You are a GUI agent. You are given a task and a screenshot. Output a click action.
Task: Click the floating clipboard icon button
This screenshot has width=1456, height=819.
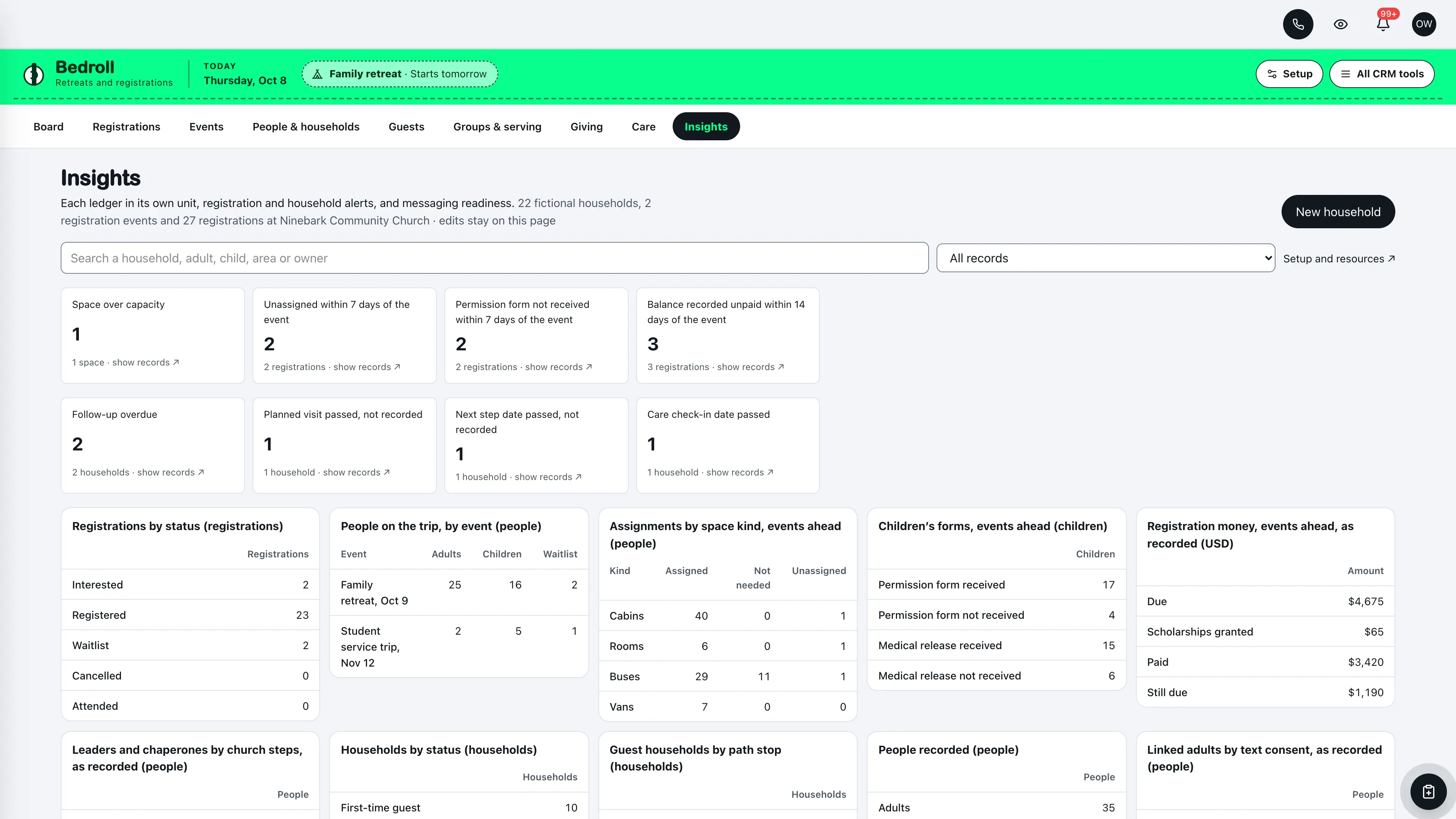click(1428, 792)
